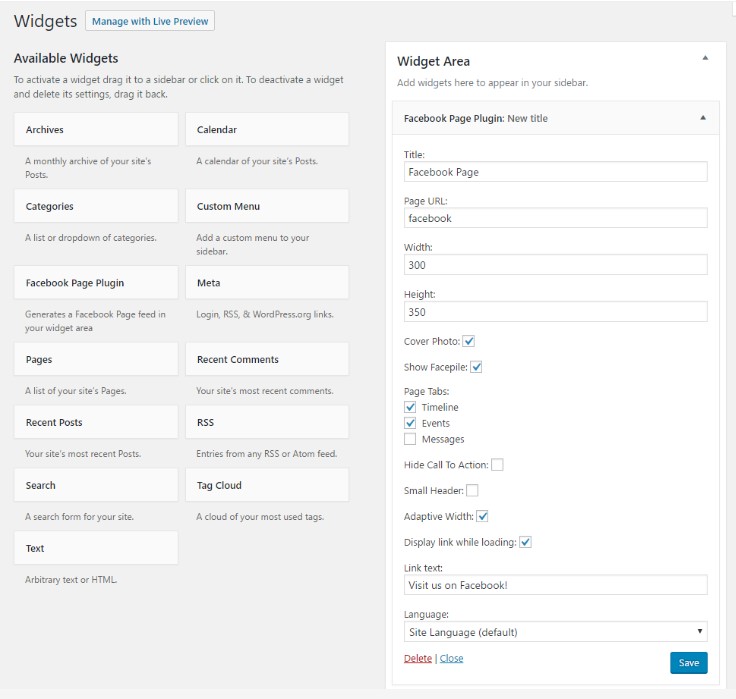Open the Language dropdown
This screenshot has width=736, height=699.
coord(555,632)
